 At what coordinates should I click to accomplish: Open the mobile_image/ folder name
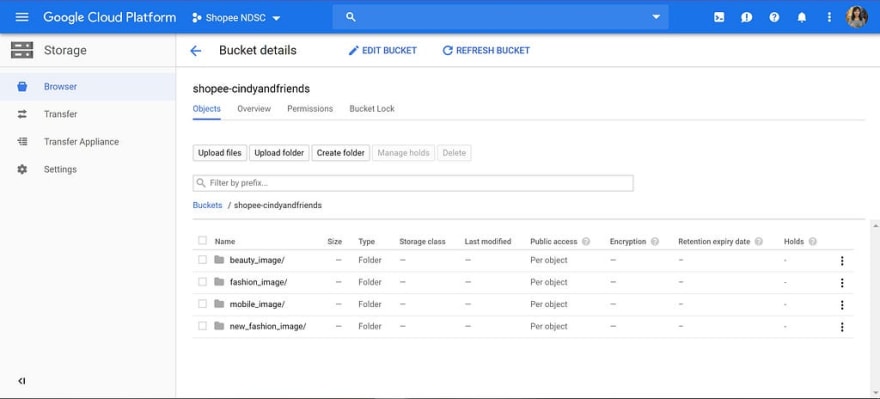[257, 304]
